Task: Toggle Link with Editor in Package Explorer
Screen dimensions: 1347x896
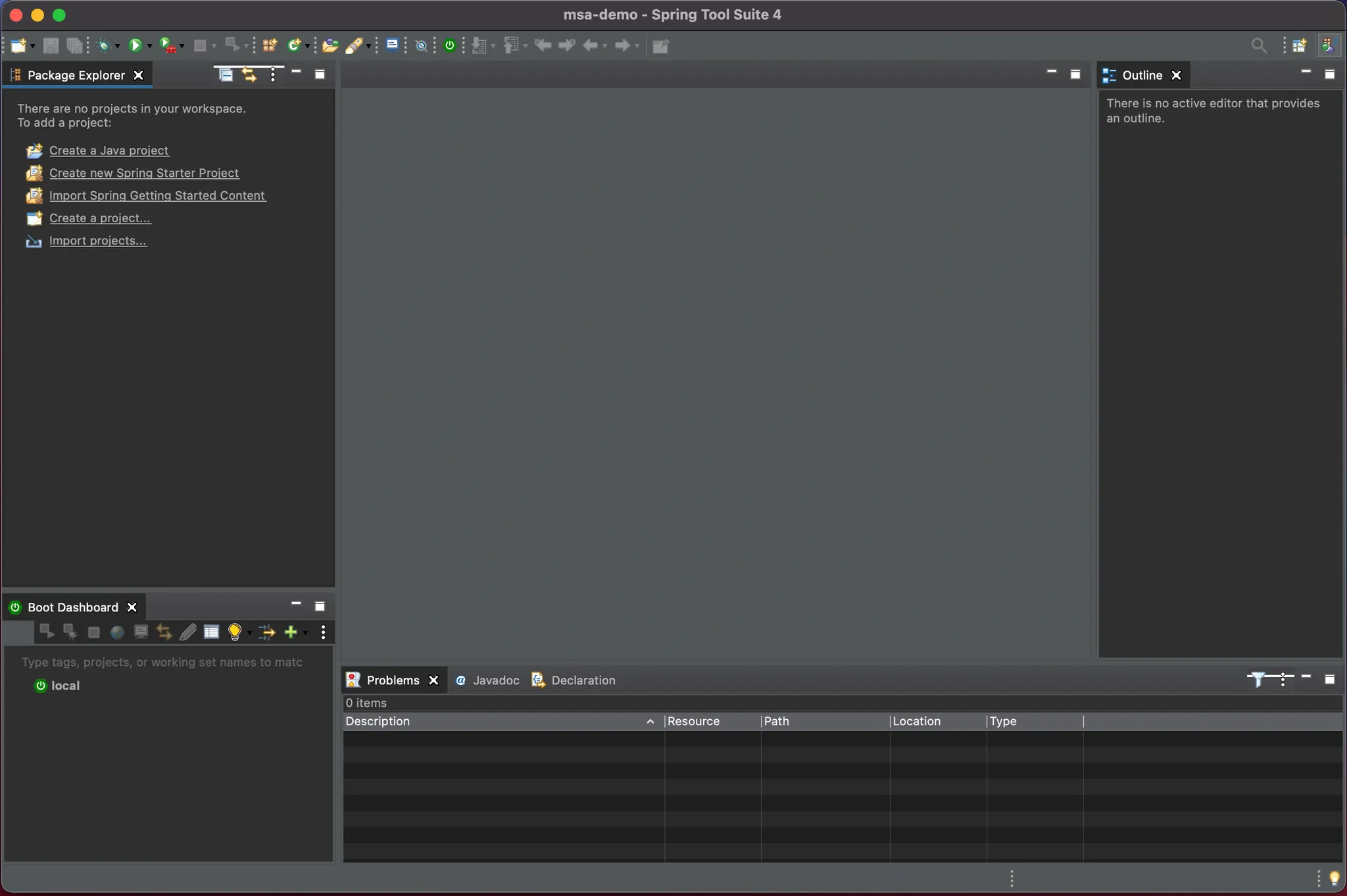Action: [249, 75]
